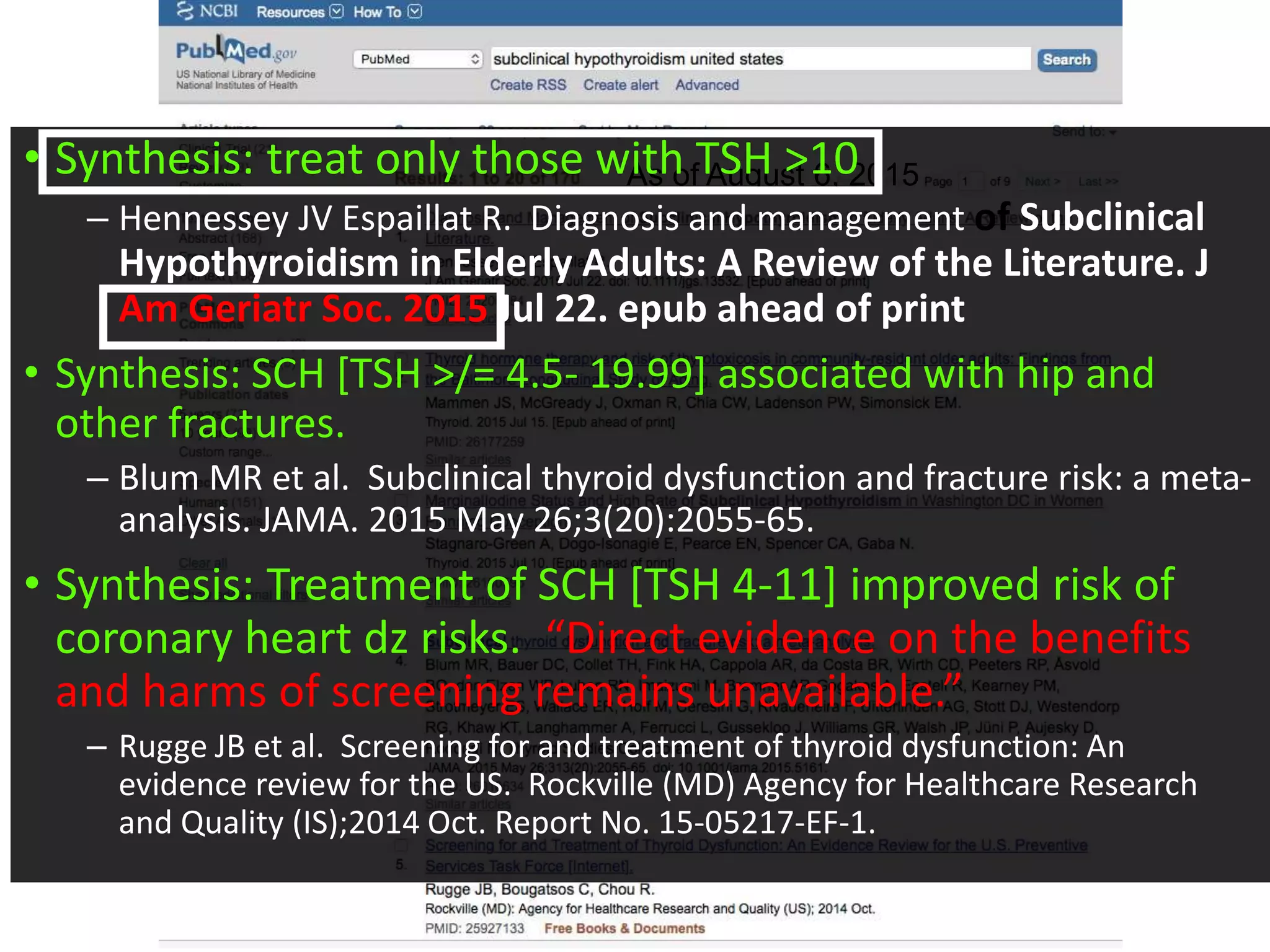Click the page number input box
This screenshot has height=952, width=1270.
pyautogui.click(x=971, y=182)
